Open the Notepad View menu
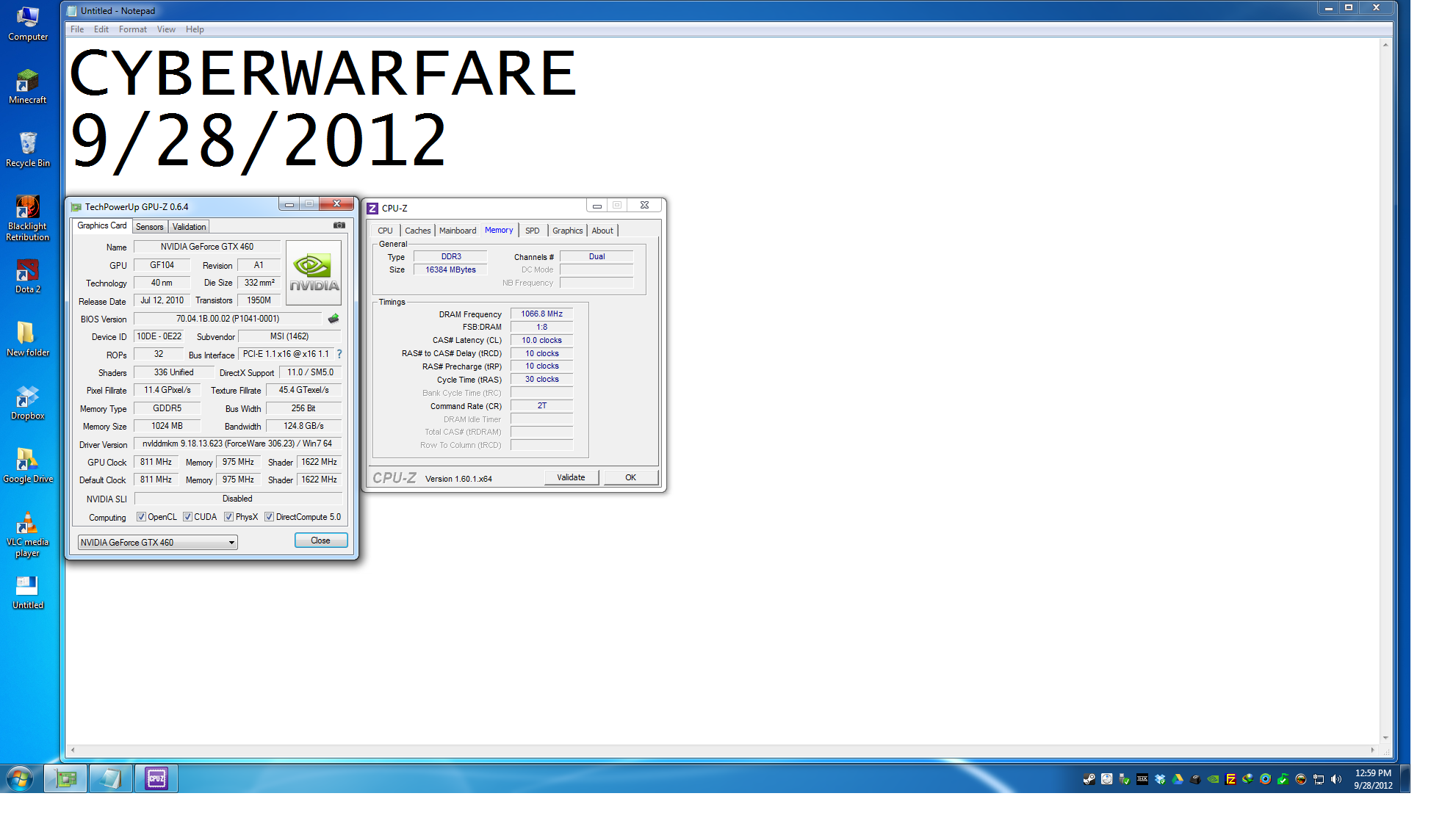The image size is (1456, 821). point(166,29)
